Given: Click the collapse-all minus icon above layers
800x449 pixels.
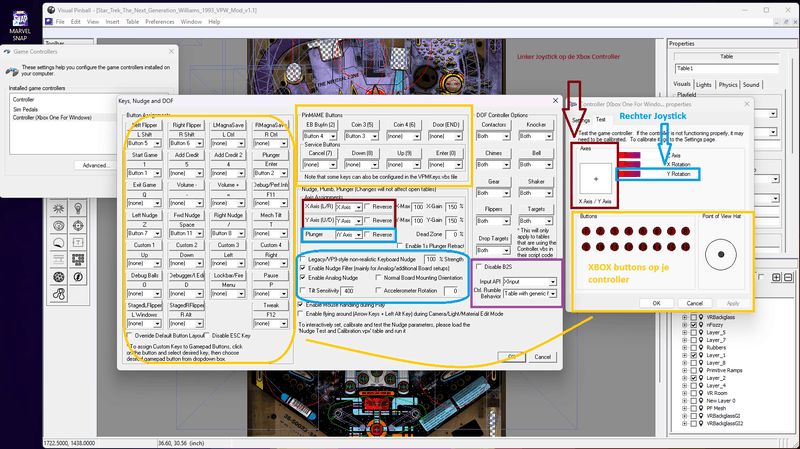Looking at the screenshot, I should 788,277.
